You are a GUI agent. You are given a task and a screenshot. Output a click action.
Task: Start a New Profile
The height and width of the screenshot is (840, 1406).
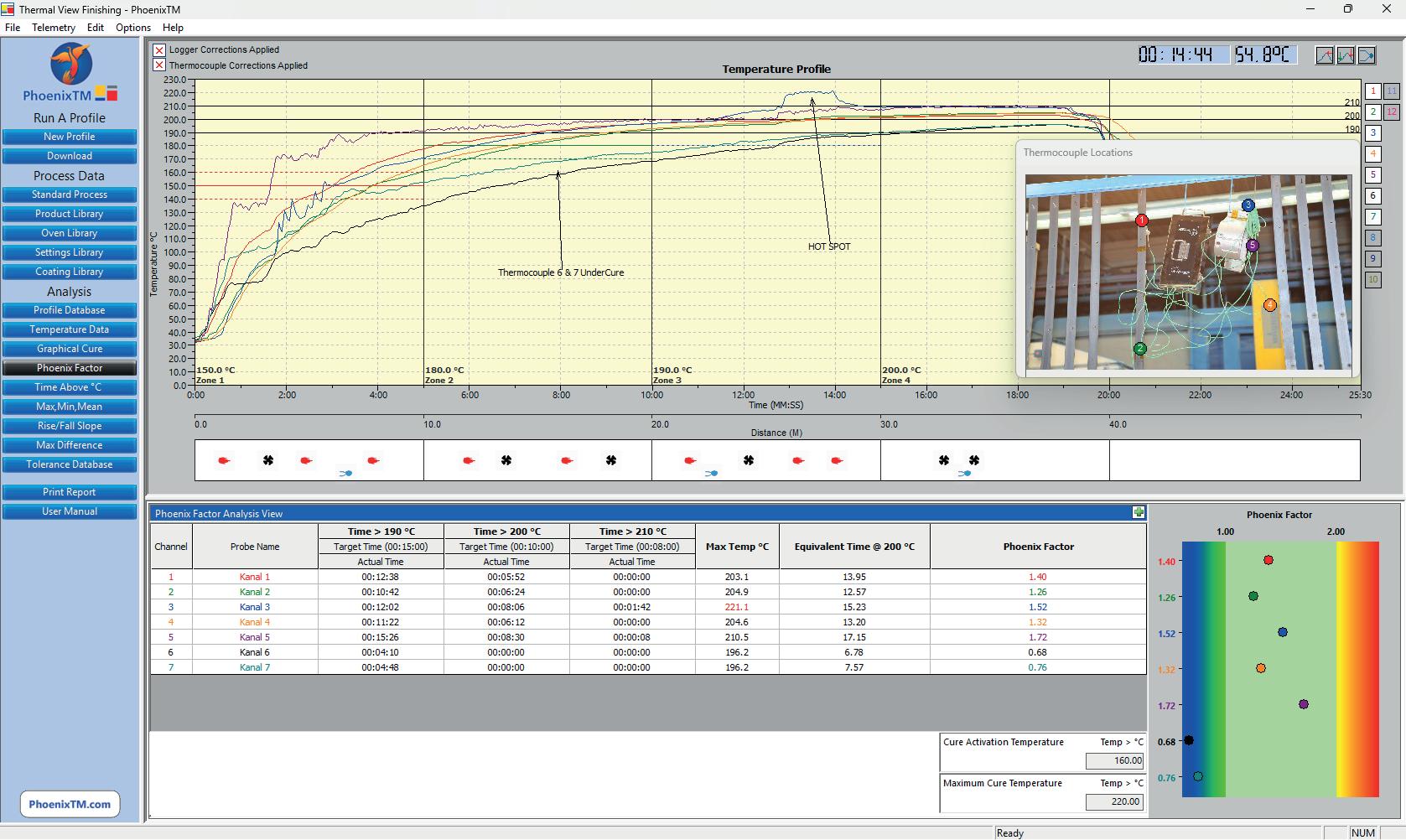coord(70,137)
